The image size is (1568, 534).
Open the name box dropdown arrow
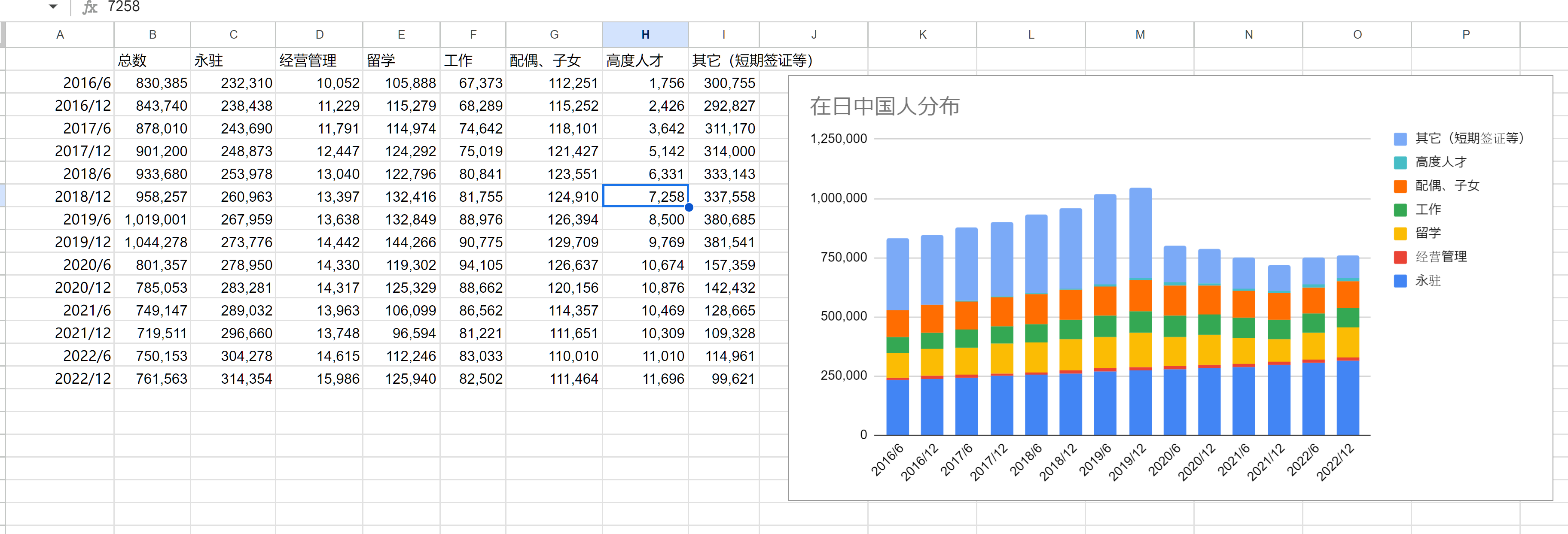point(53,7)
